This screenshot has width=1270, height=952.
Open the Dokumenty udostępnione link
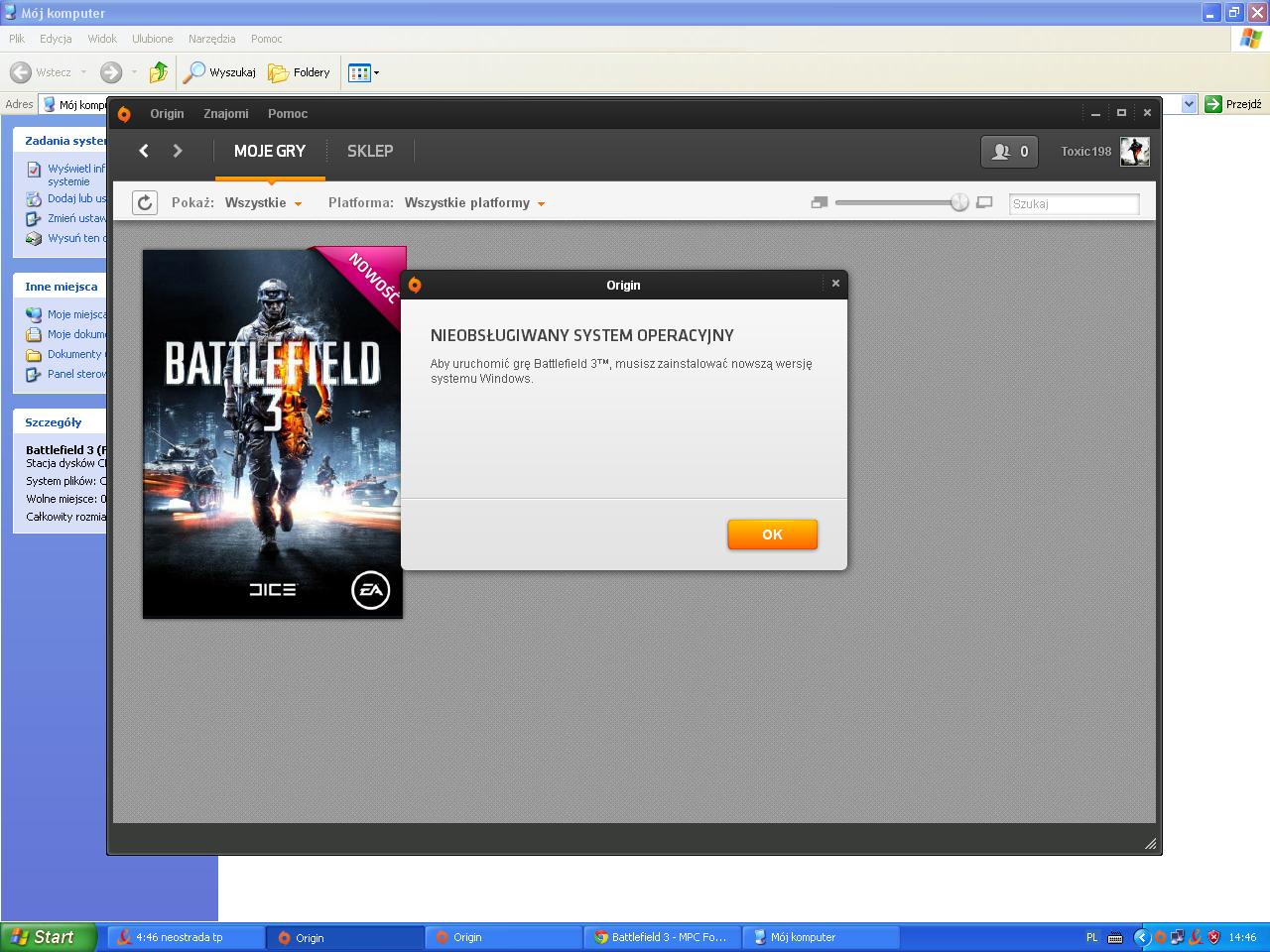tap(76, 354)
